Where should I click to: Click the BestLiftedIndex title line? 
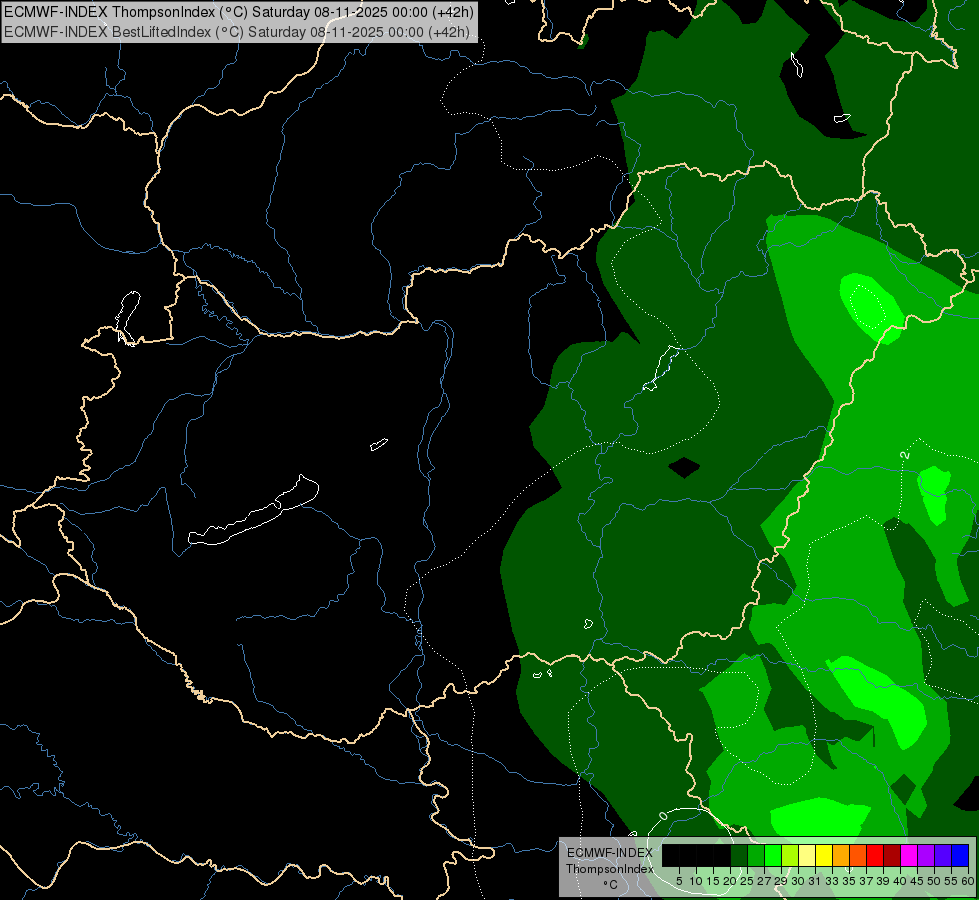(237, 32)
